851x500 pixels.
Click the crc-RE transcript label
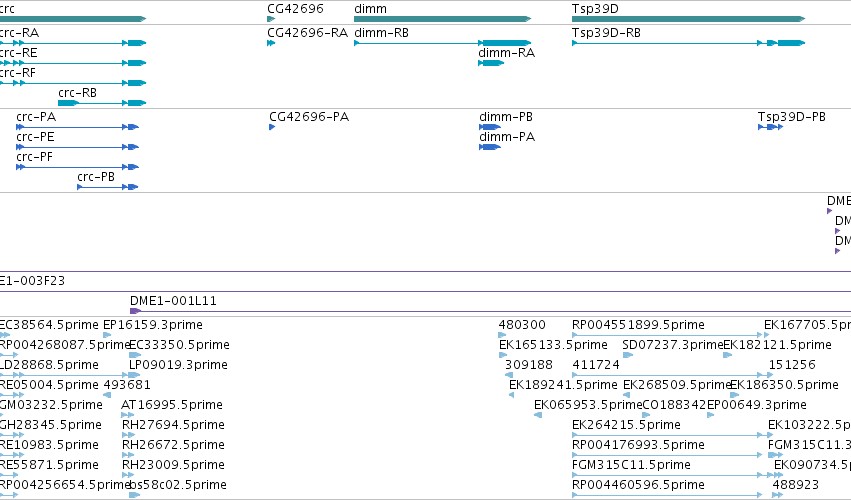point(18,53)
